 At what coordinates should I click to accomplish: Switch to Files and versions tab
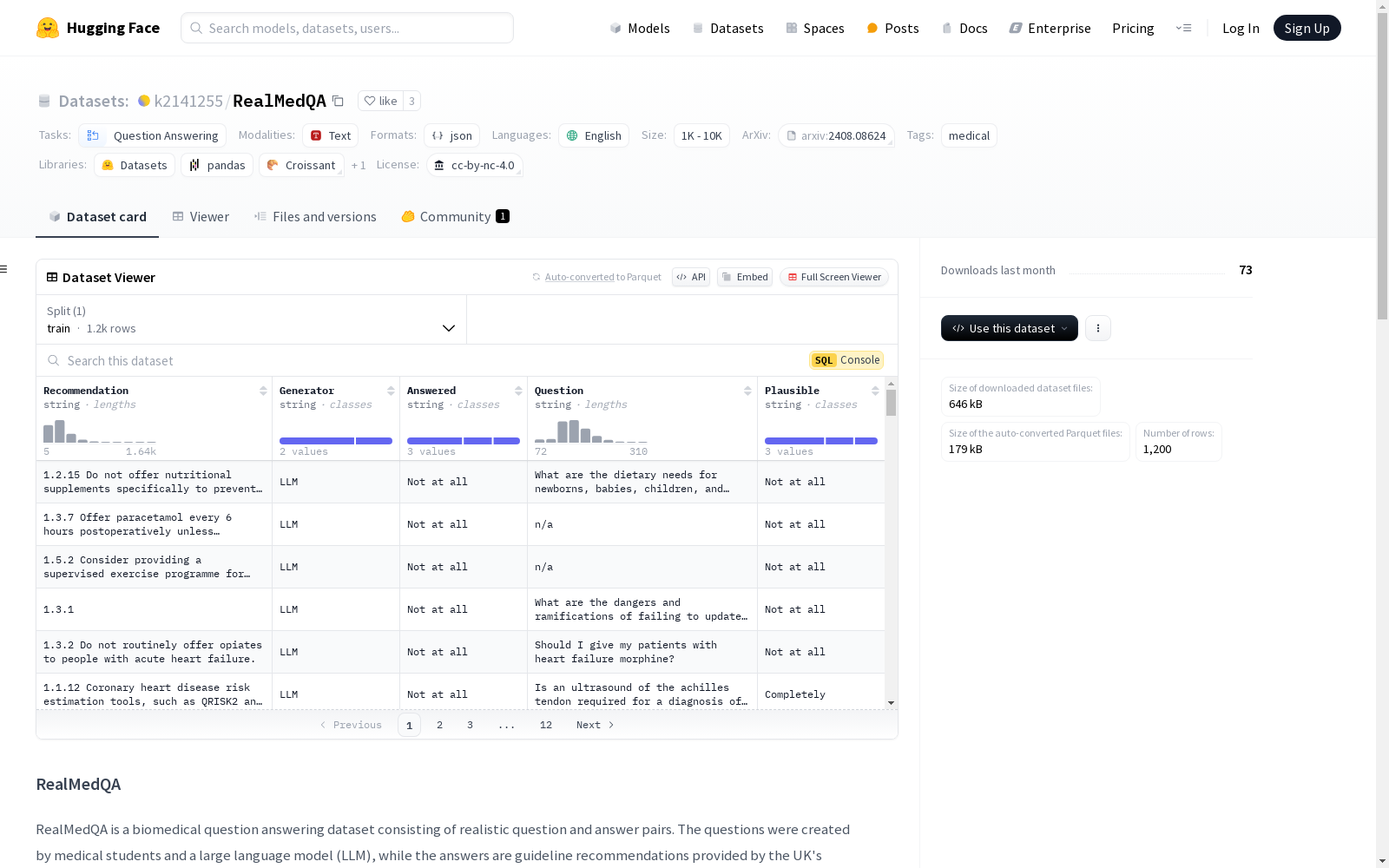coord(315,217)
